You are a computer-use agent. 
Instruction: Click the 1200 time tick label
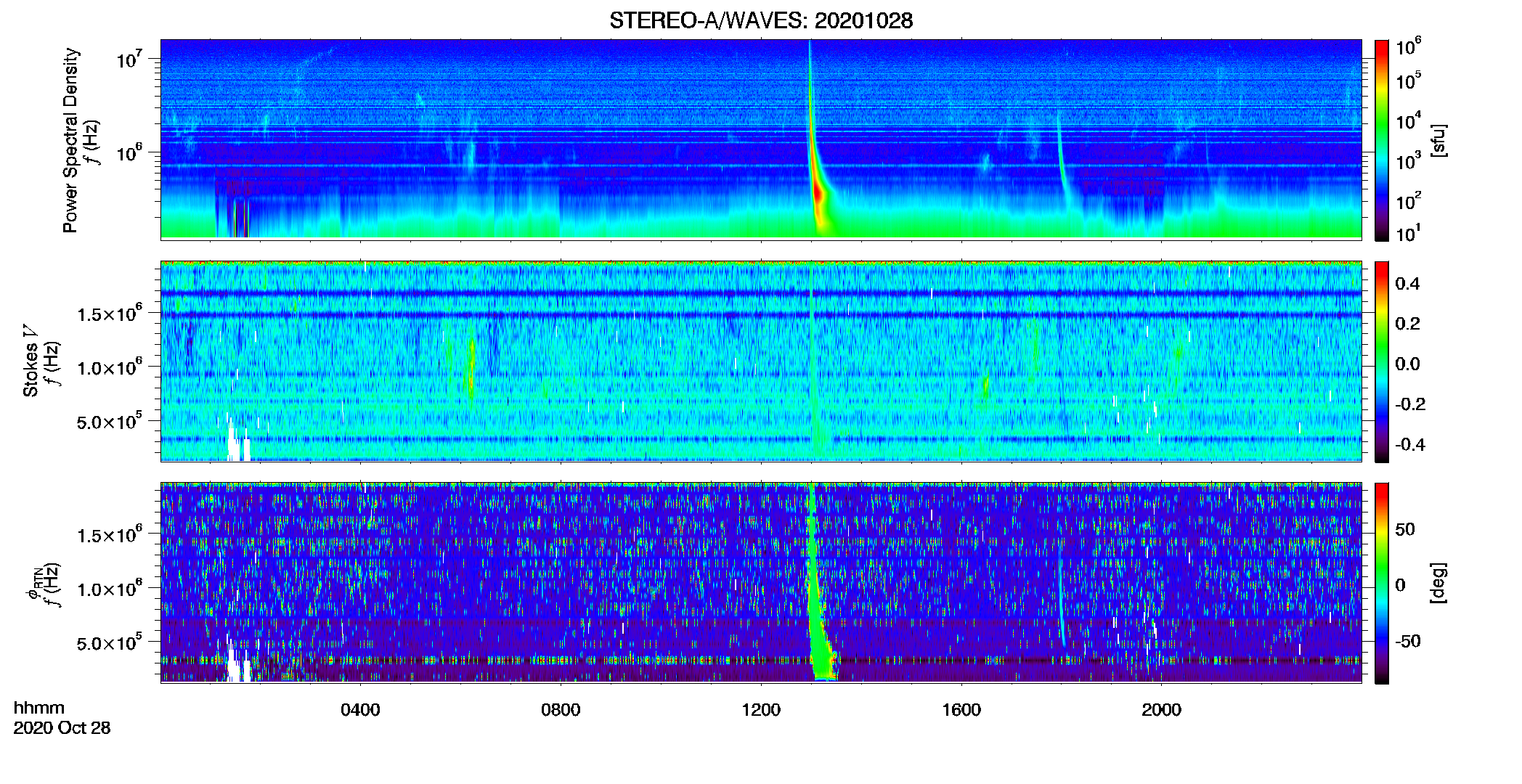[761, 710]
